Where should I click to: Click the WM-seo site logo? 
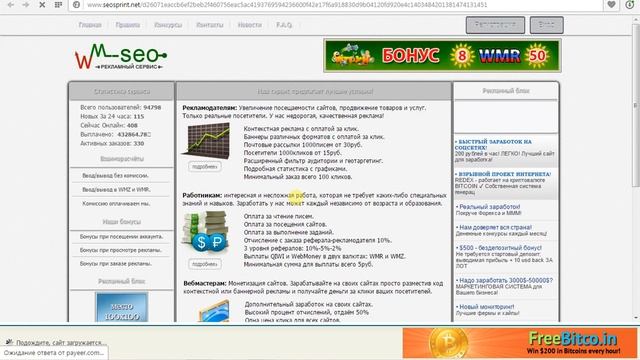120,56
